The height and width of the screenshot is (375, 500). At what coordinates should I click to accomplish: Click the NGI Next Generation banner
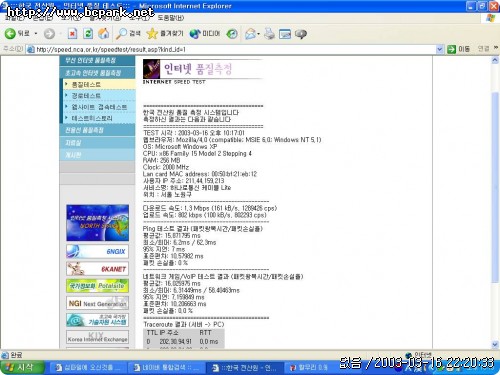tap(97, 303)
